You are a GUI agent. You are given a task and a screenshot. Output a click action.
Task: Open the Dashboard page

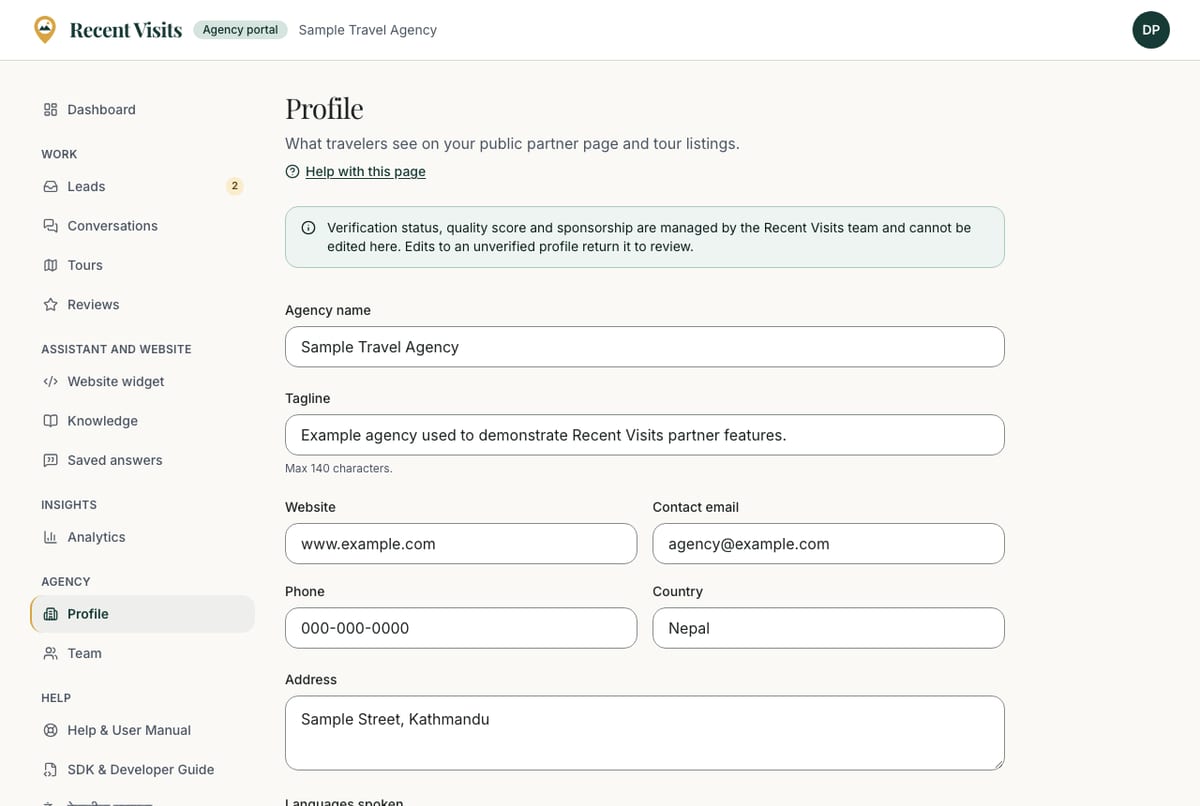[x=142, y=110]
